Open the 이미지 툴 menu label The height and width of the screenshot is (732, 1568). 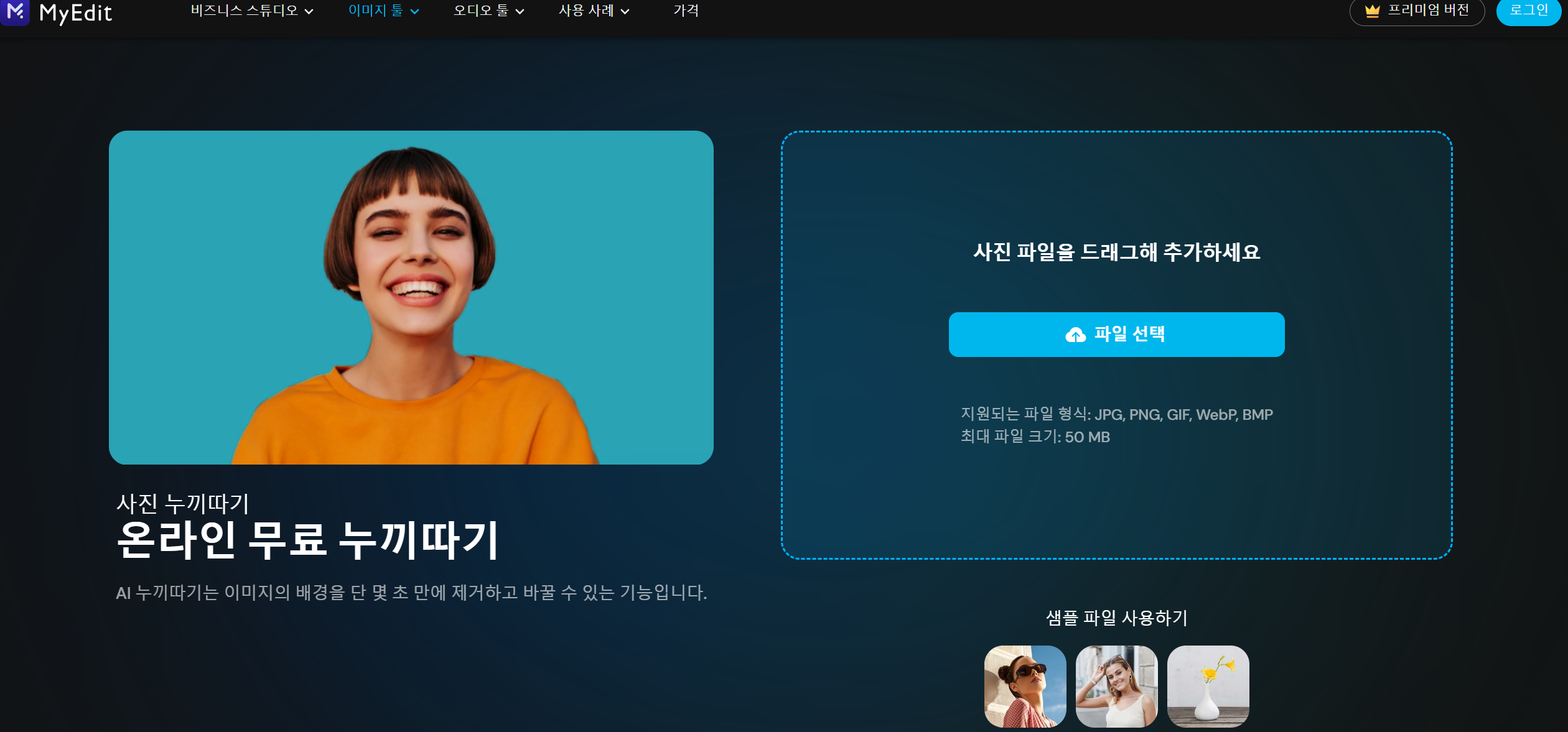pos(375,11)
